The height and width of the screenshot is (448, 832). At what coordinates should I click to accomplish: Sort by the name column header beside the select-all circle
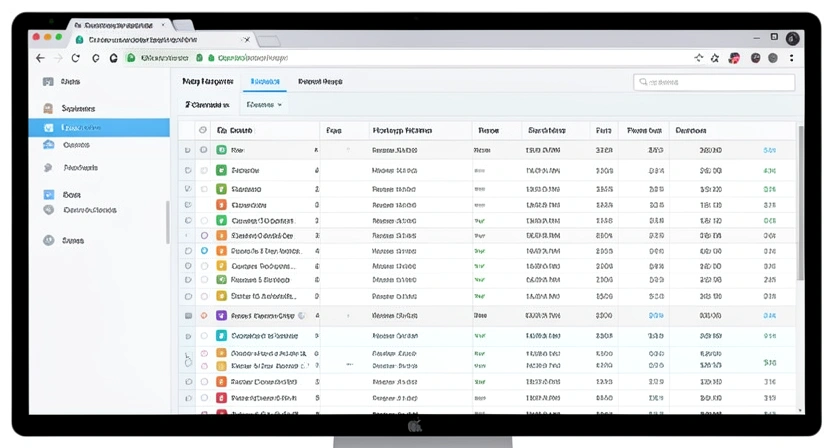[x=235, y=130]
